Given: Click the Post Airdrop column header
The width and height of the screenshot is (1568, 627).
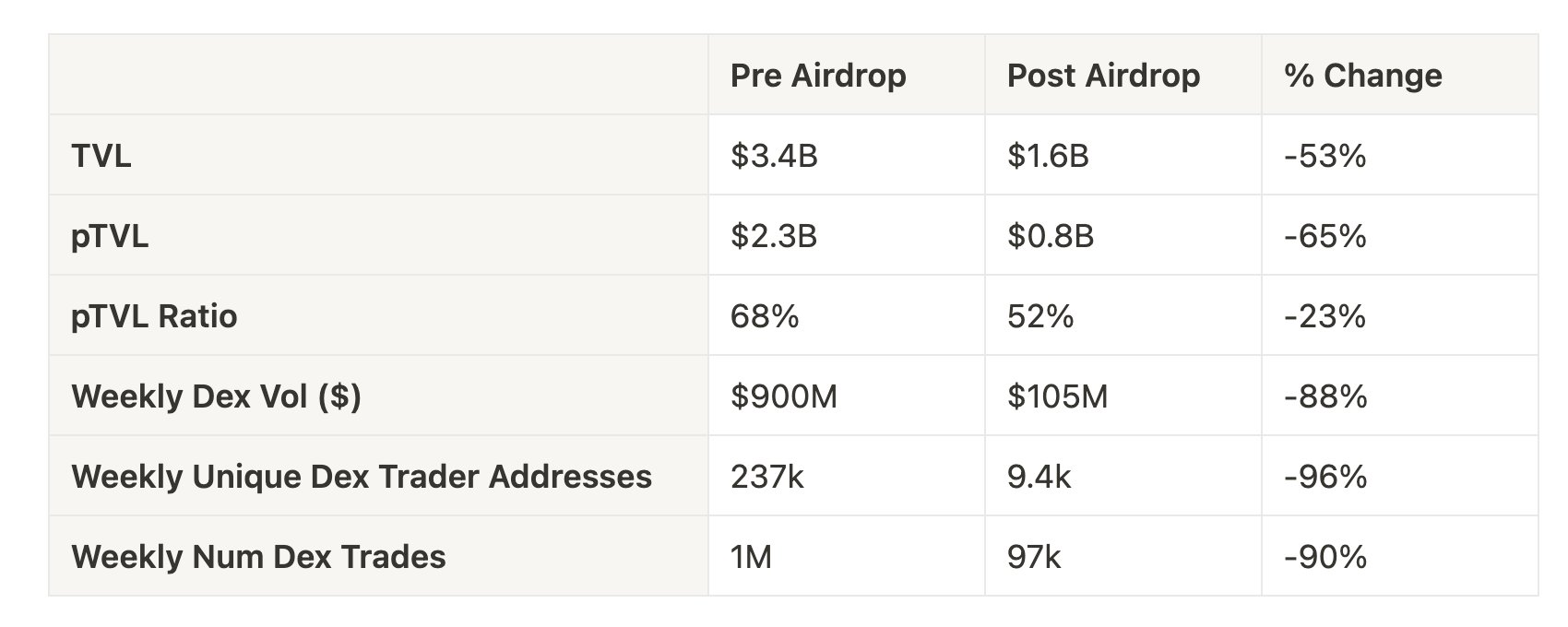Looking at the screenshot, I should [1103, 76].
